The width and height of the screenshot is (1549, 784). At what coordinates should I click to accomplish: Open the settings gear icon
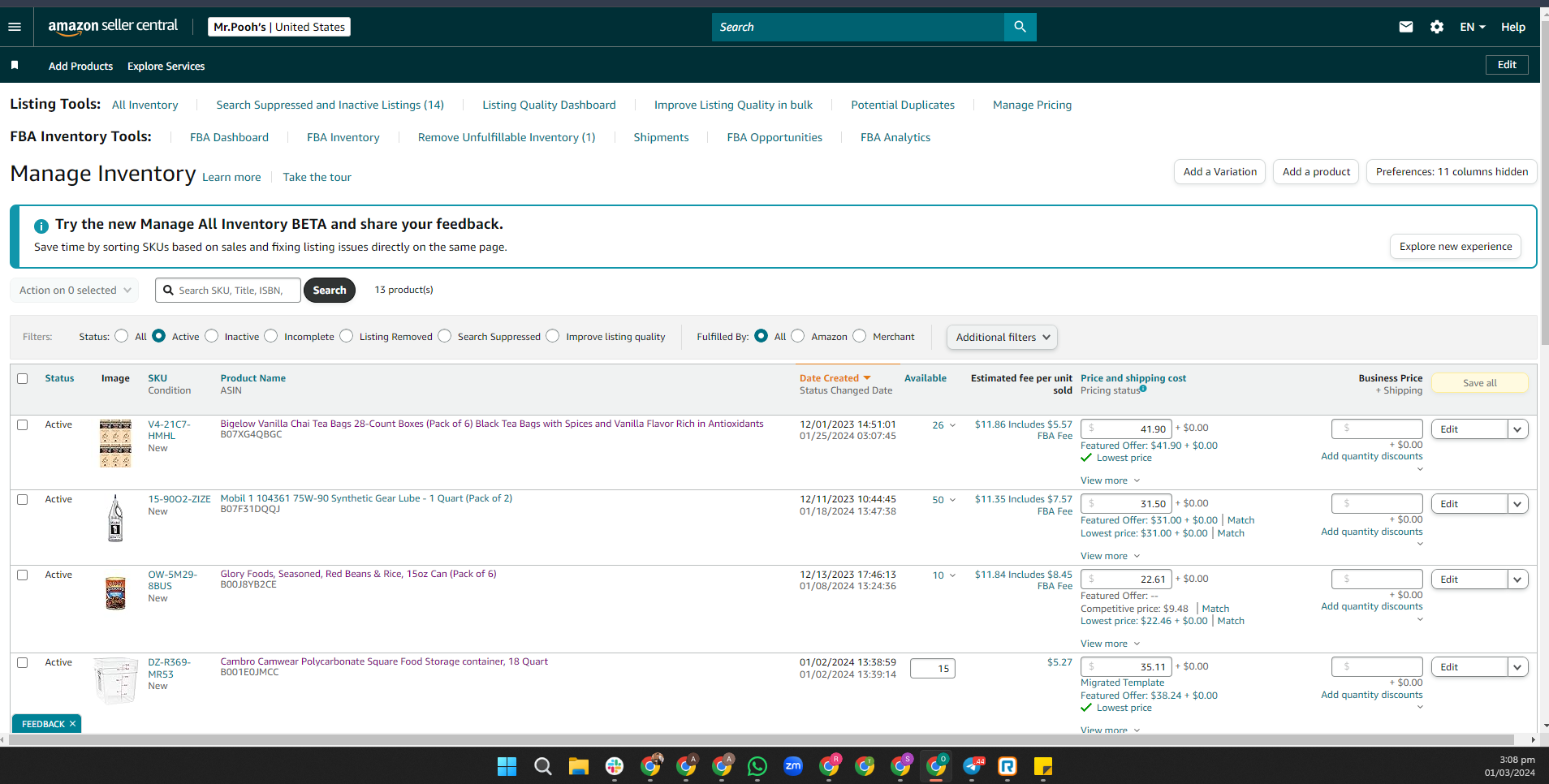pyautogui.click(x=1437, y=27)
